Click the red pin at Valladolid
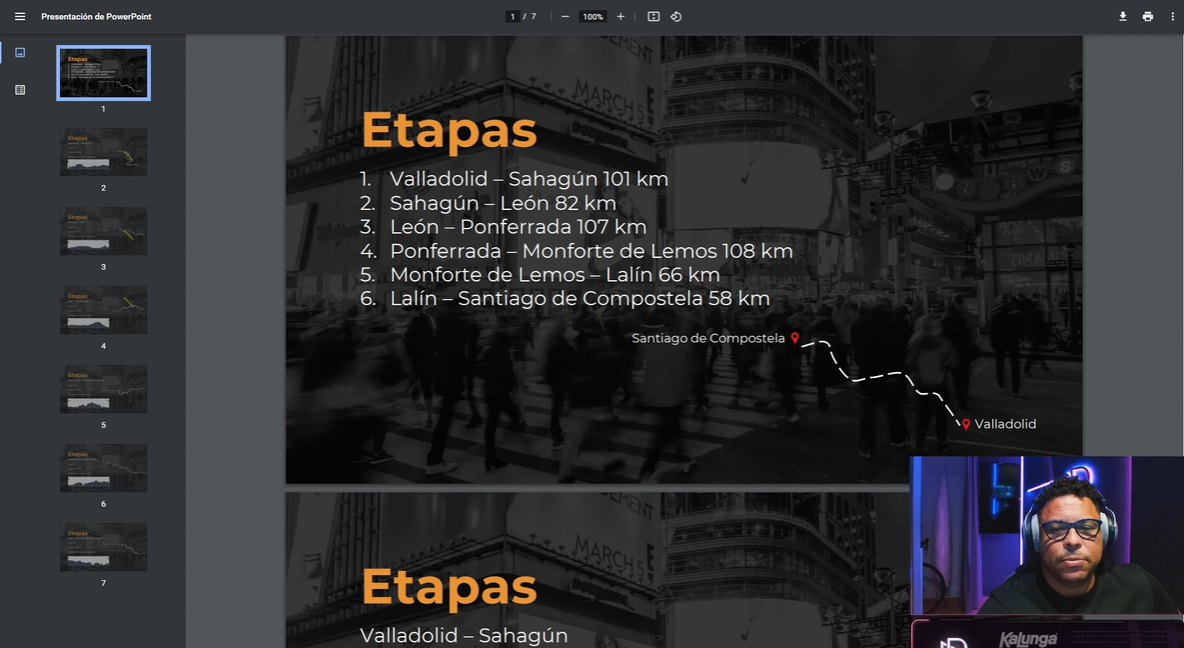1184x648 pixels. pyautogui.click(x=966, y=424)
